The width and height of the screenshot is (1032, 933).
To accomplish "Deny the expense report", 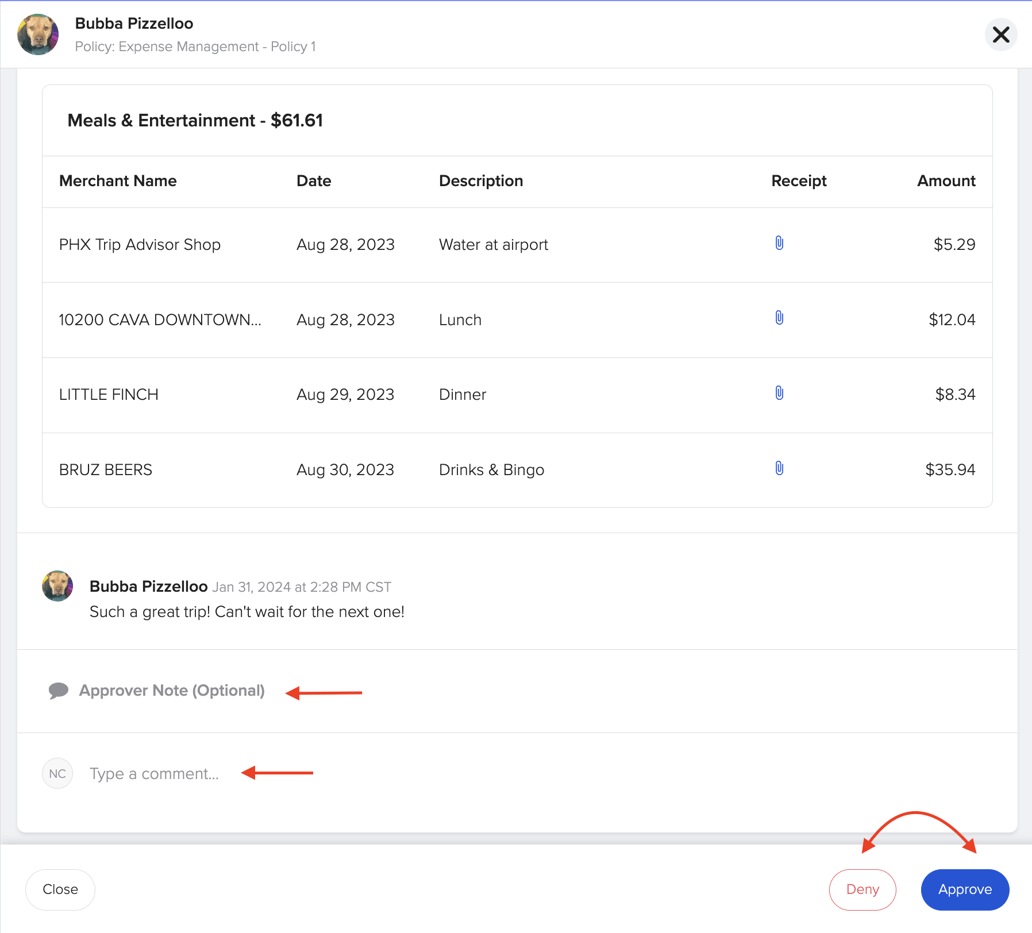I will point(862,889).
